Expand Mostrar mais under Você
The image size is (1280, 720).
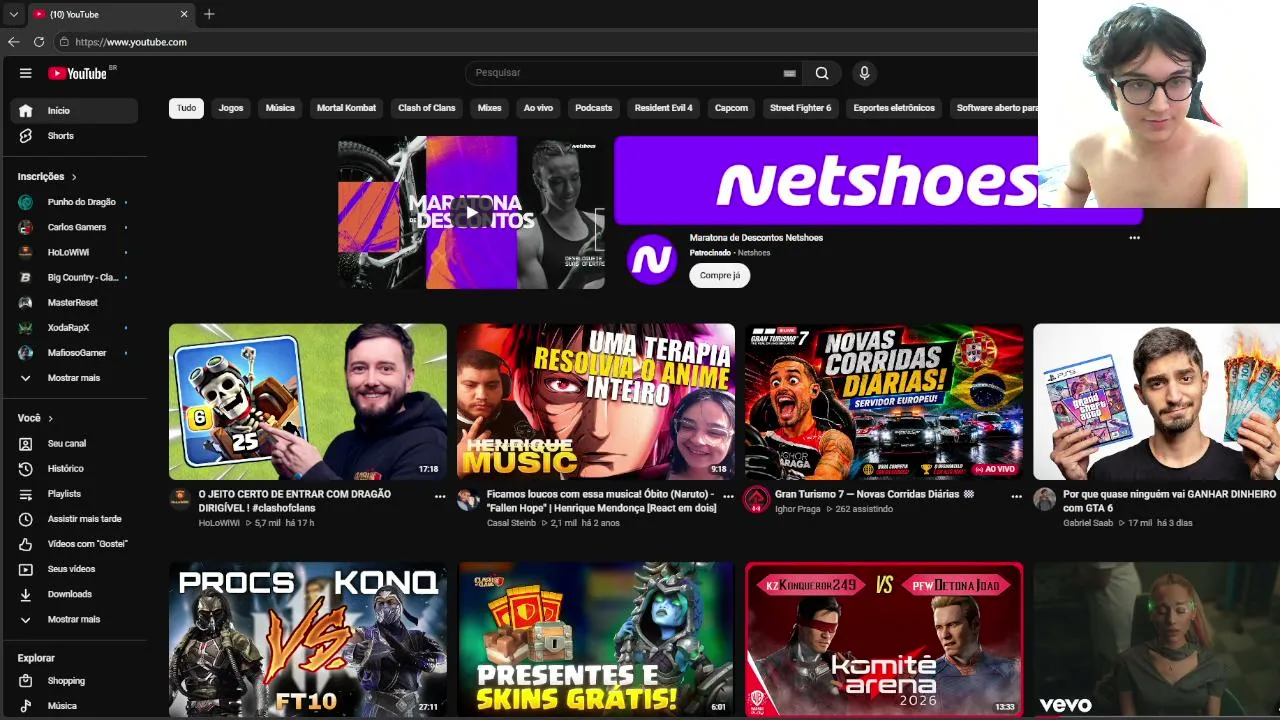[x=74, y=619]
